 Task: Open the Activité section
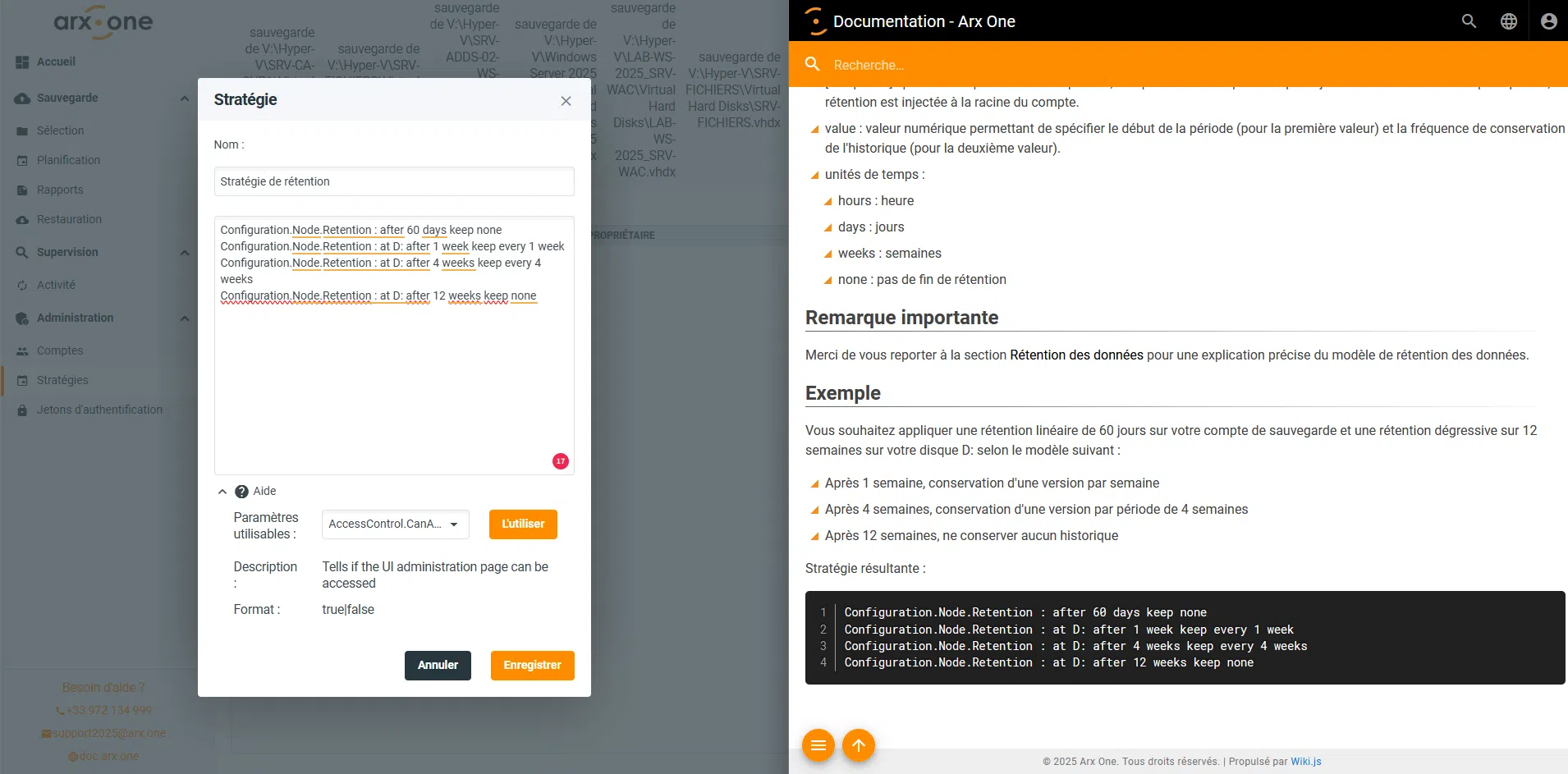[57, 285]
